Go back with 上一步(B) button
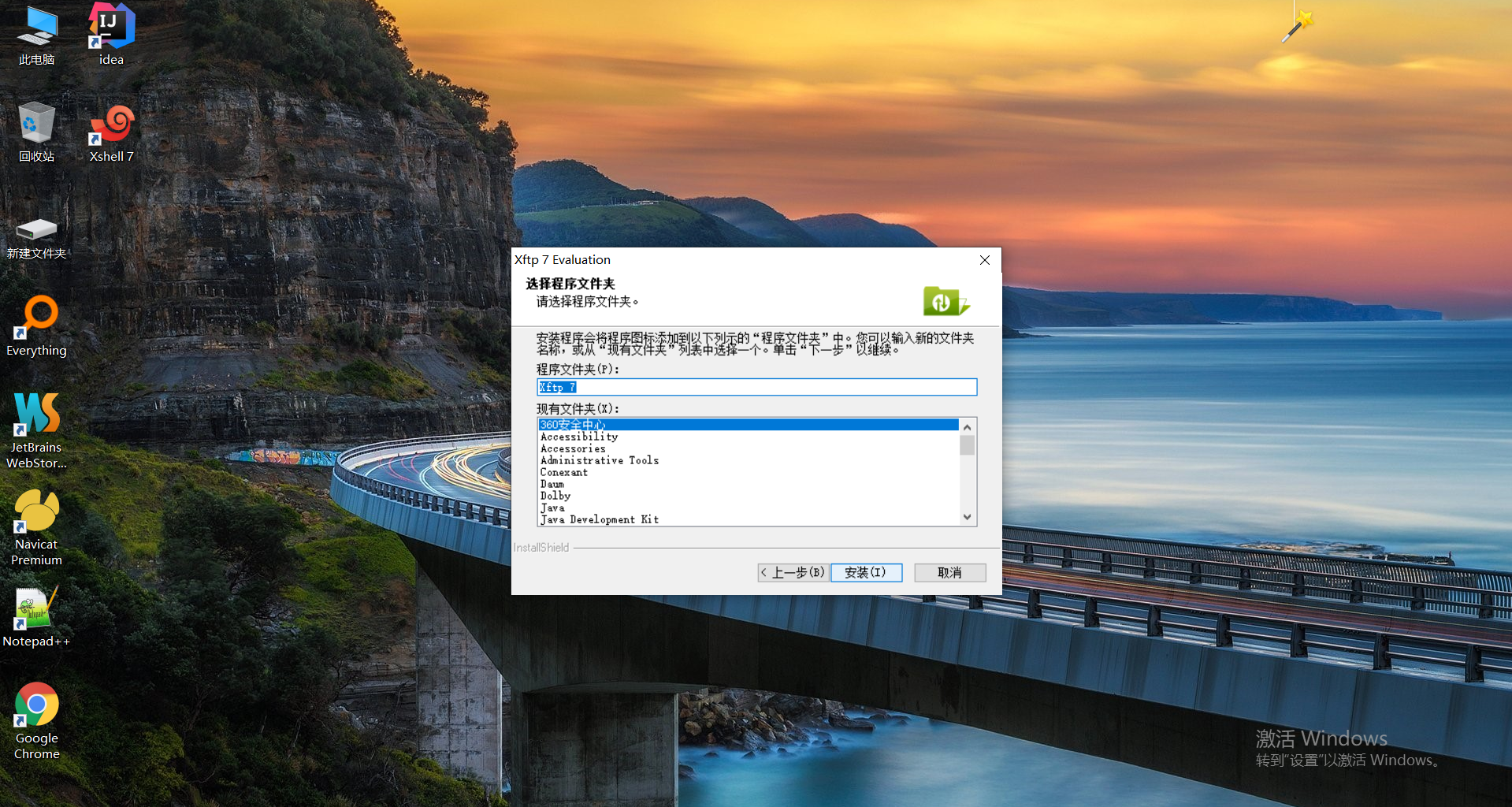Viewport: 1512px width, 807px height. (793, 573)
